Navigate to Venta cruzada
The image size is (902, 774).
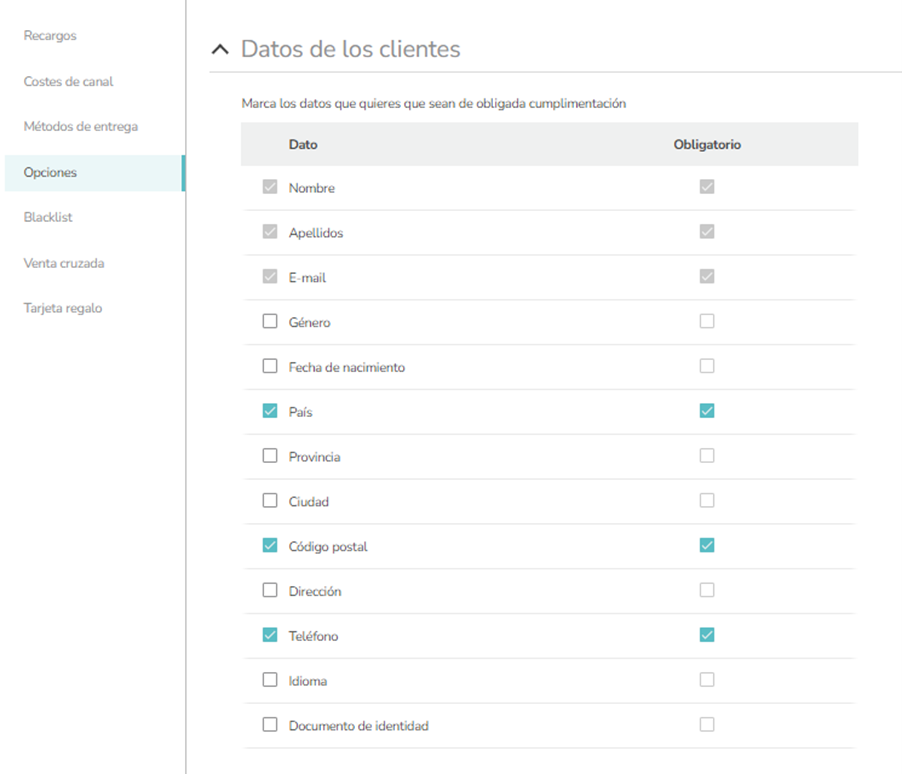pos(64,264)
